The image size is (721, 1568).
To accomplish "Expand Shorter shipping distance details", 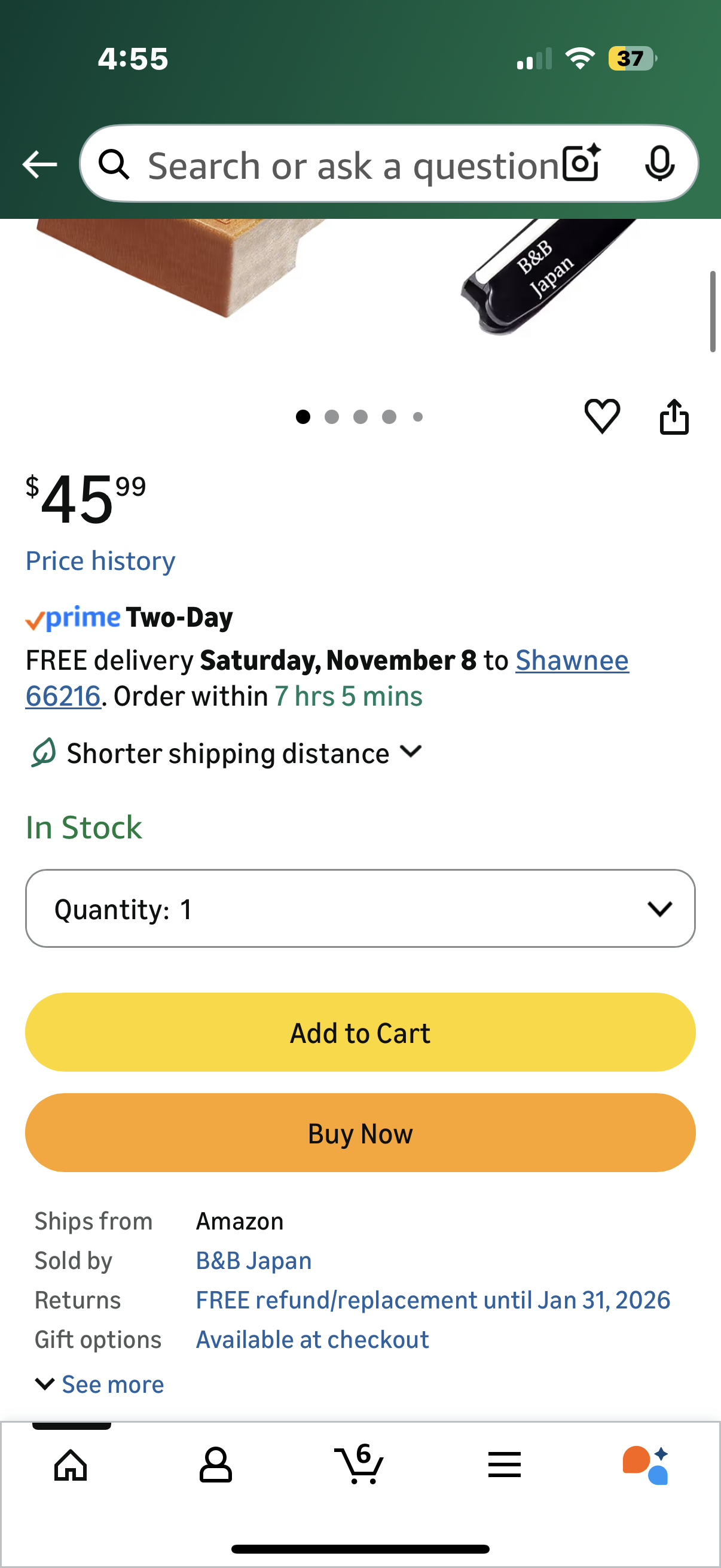I will (x=243, y=753).
